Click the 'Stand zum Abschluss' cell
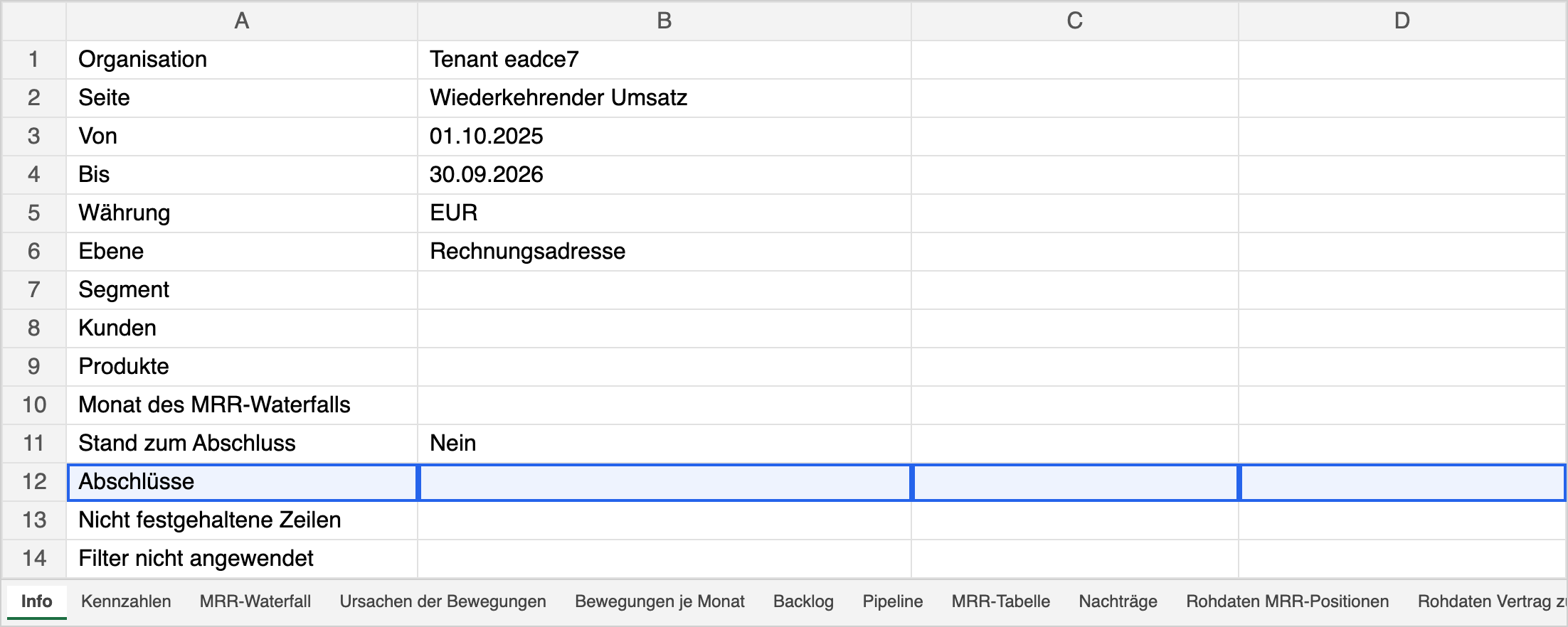 [x=242, y=443]
